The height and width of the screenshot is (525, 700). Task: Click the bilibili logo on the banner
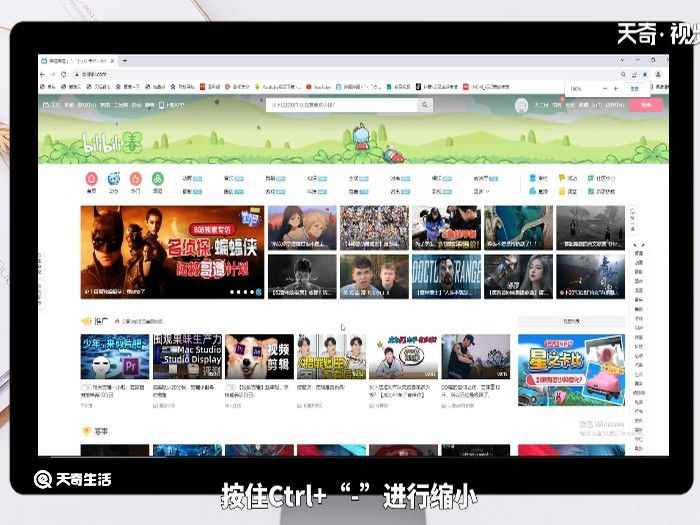(x=111, y=143)
